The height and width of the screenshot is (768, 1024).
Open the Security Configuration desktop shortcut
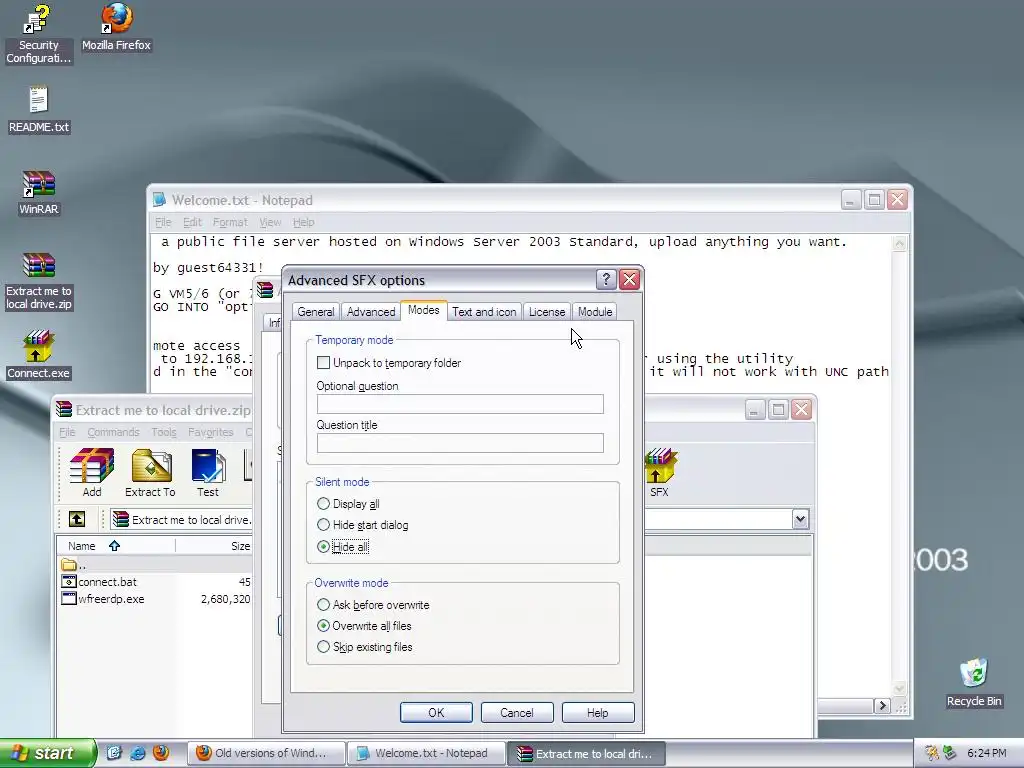(38, 34)
